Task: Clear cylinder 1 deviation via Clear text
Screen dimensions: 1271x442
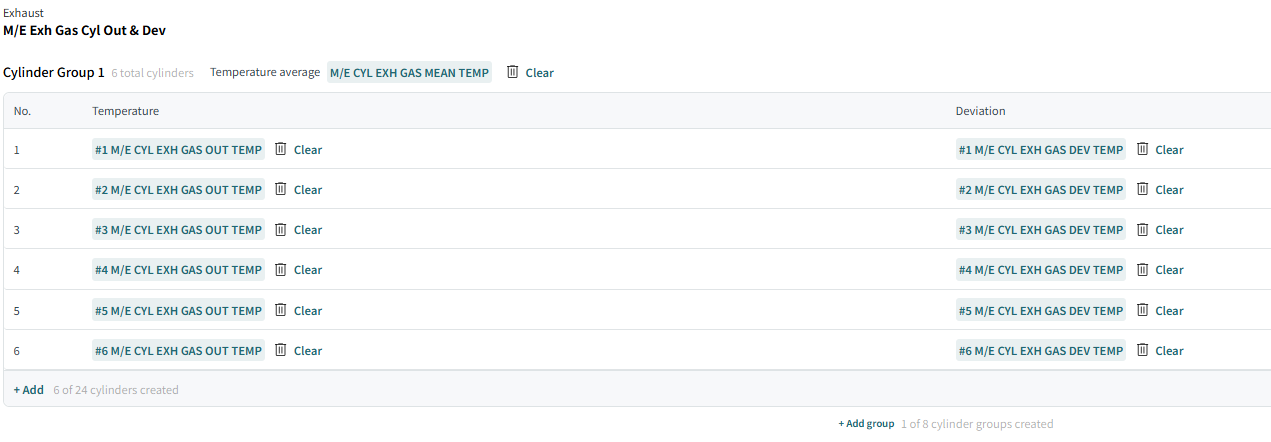Action: coord(1170,150)
